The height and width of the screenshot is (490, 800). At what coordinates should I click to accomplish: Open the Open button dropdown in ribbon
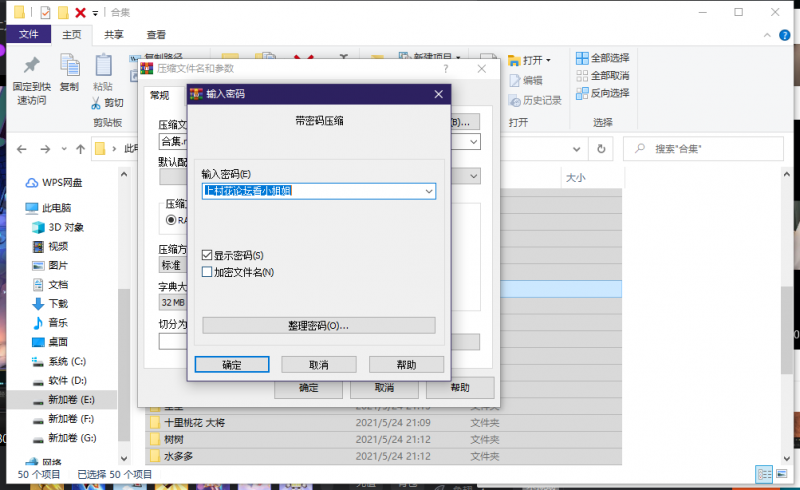click(548, 60)
